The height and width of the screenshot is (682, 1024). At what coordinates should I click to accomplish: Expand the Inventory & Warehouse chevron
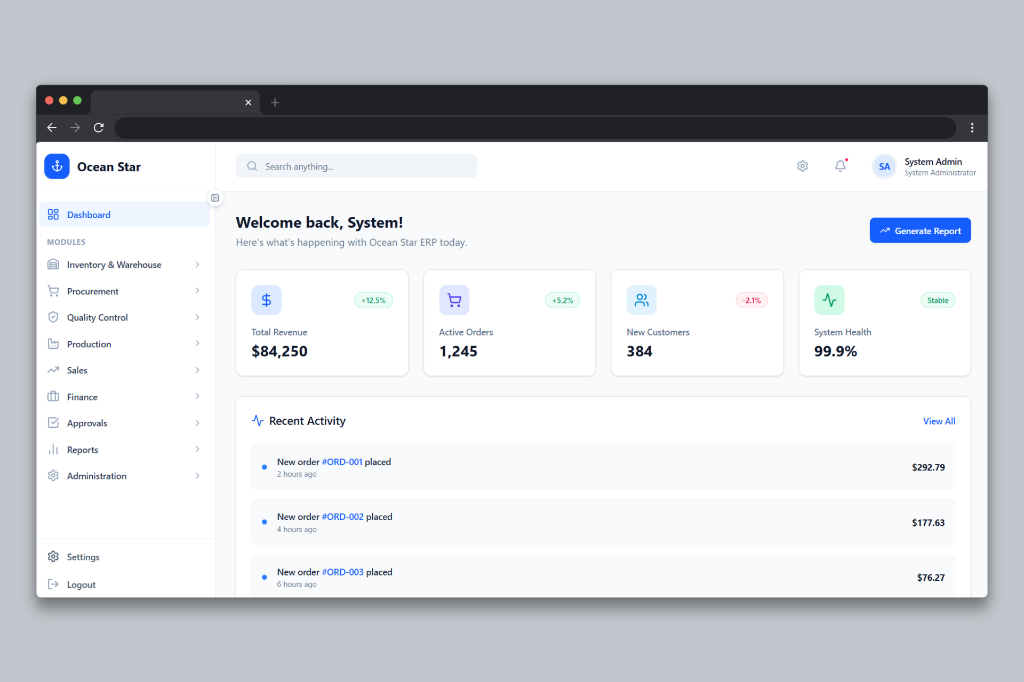(197, 265)
